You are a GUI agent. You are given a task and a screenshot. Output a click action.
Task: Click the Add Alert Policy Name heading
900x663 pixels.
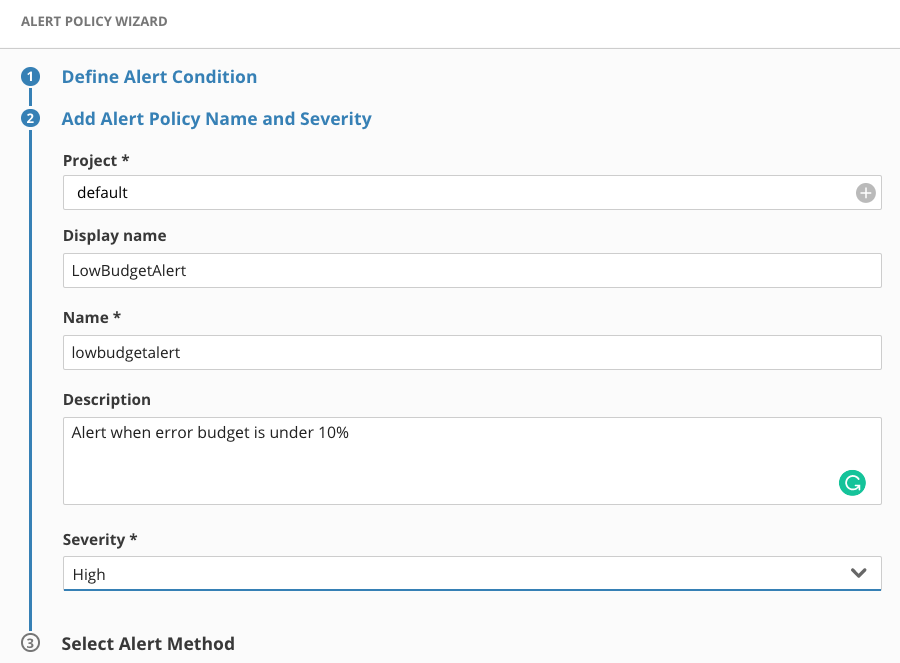point(217,118)
